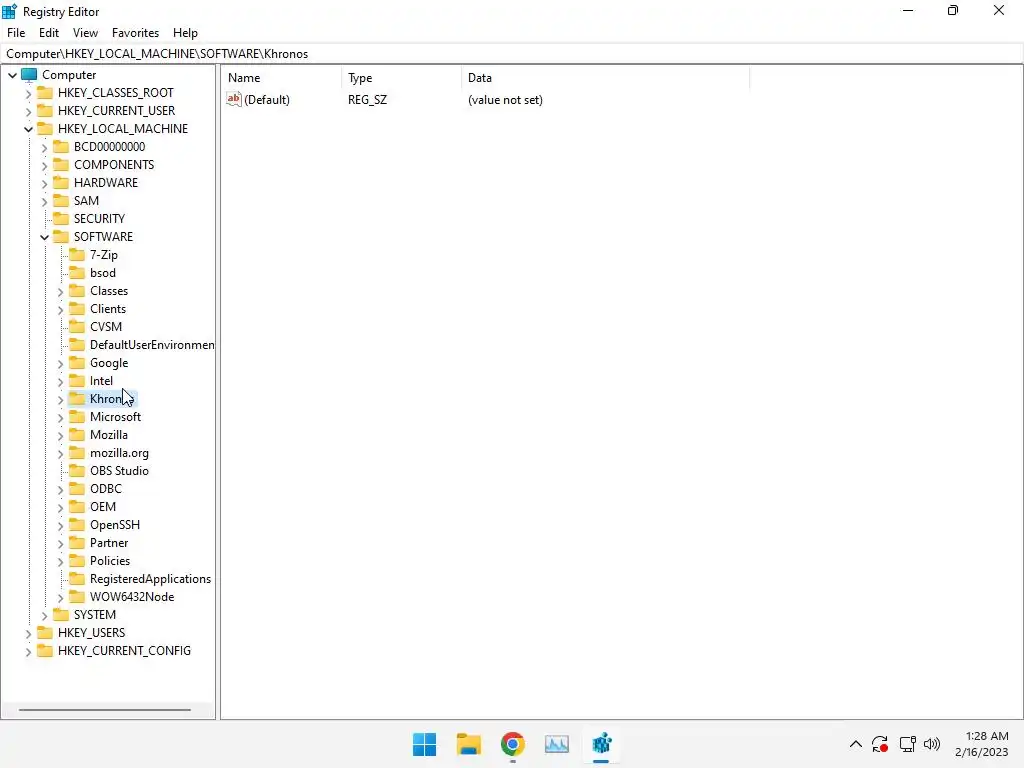Open Google Chrome from taskbar
Viewport: 1024px width, 768px height.
(513, 744)
